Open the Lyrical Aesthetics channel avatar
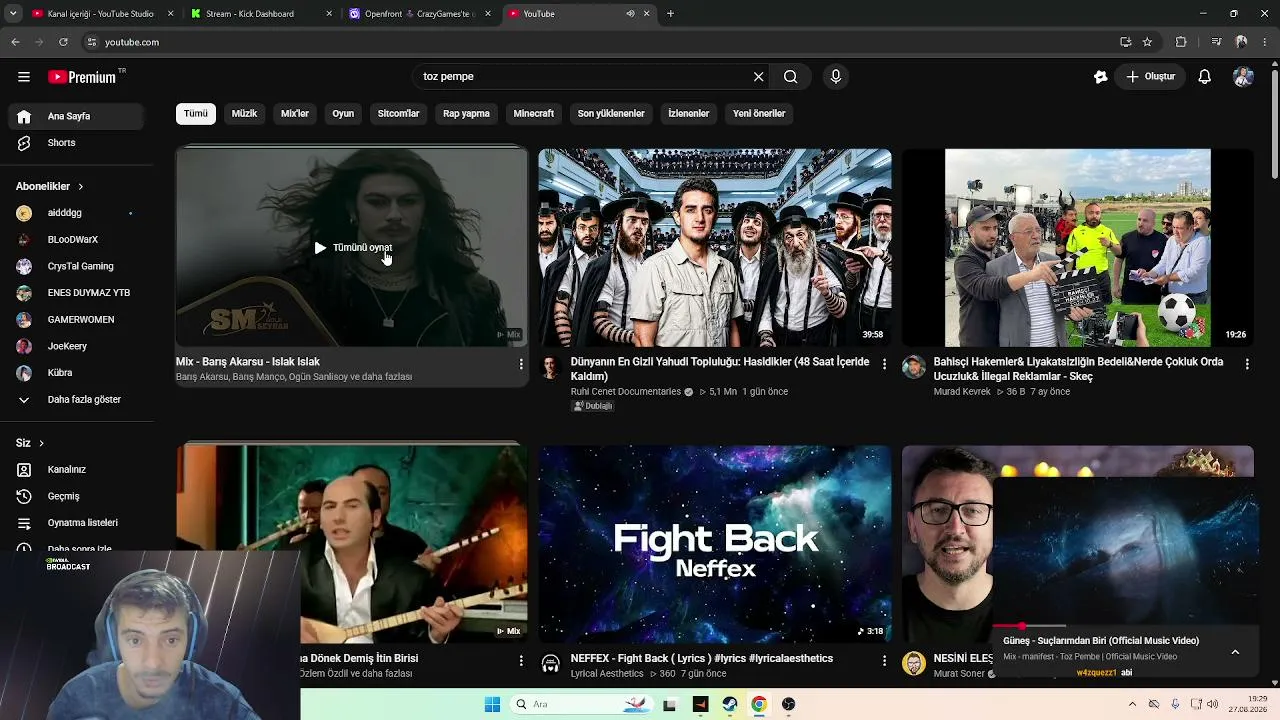 551,664
